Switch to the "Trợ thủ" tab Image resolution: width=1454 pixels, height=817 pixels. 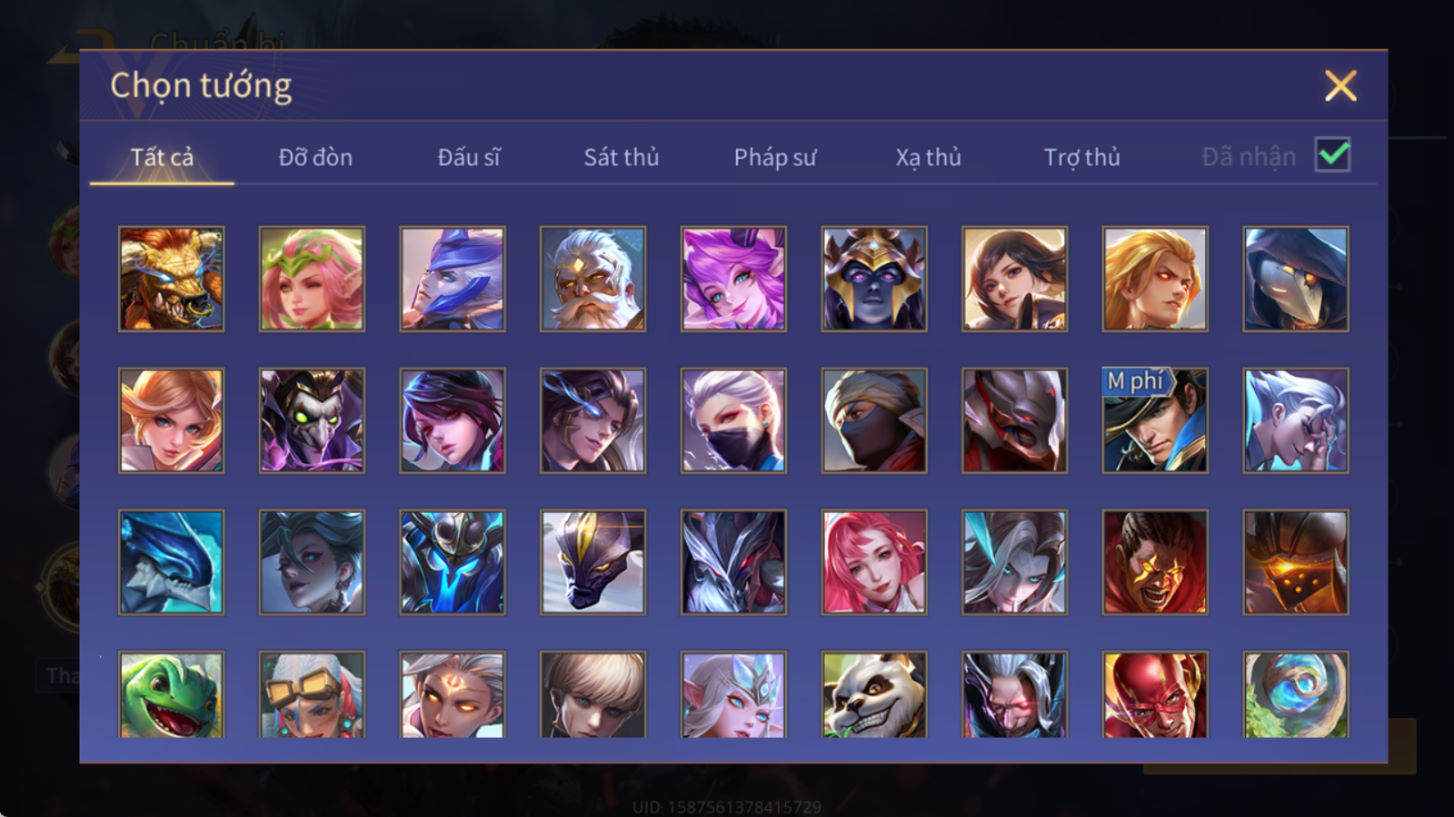point(1082,157)
